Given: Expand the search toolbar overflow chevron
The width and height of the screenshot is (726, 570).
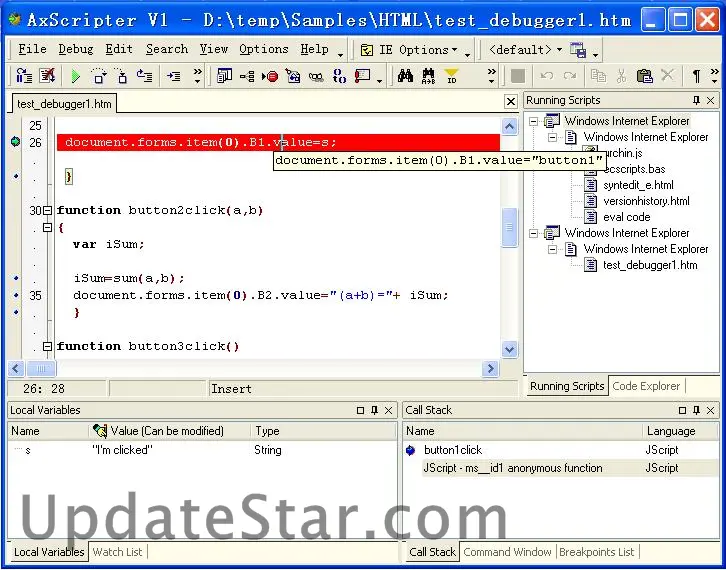Looking at the screenshot, I should click(x=492, y=76).
